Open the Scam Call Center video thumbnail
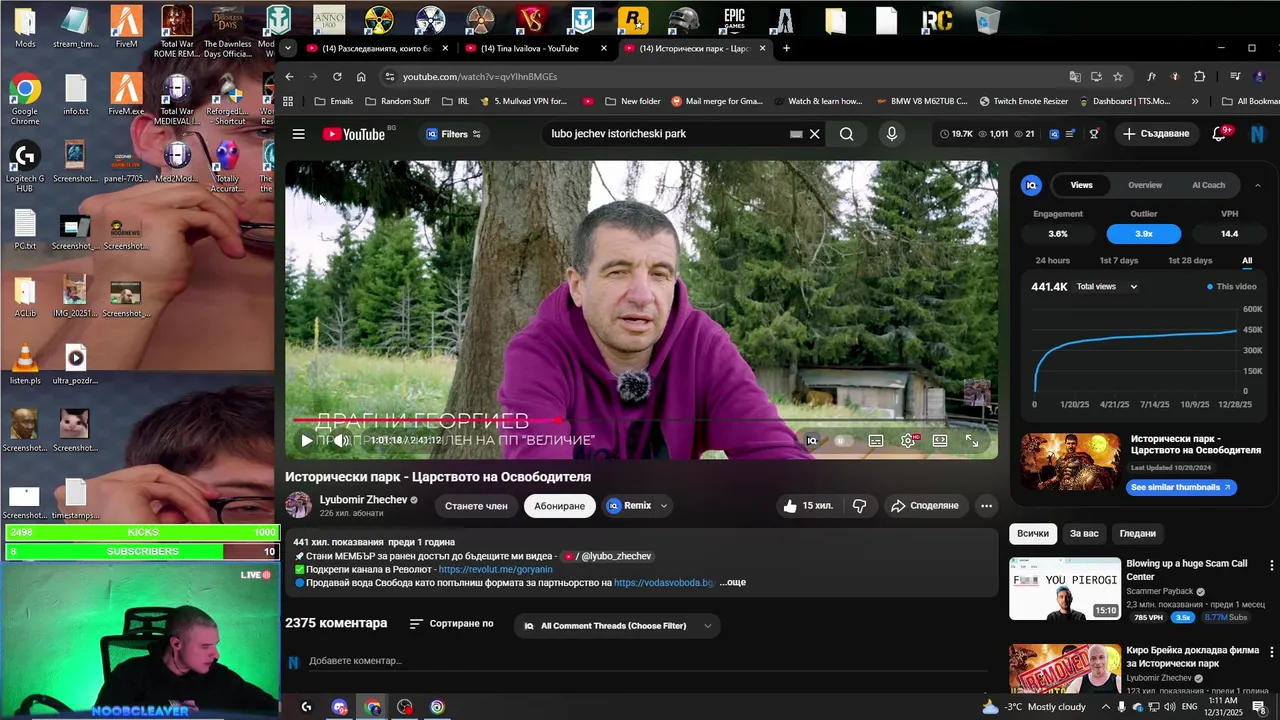 [1065, 589]
